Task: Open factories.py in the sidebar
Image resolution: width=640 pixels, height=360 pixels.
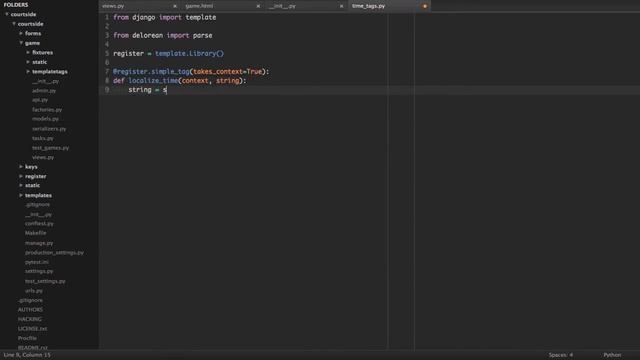Action: pyautogui.click(x=47, y=109)
